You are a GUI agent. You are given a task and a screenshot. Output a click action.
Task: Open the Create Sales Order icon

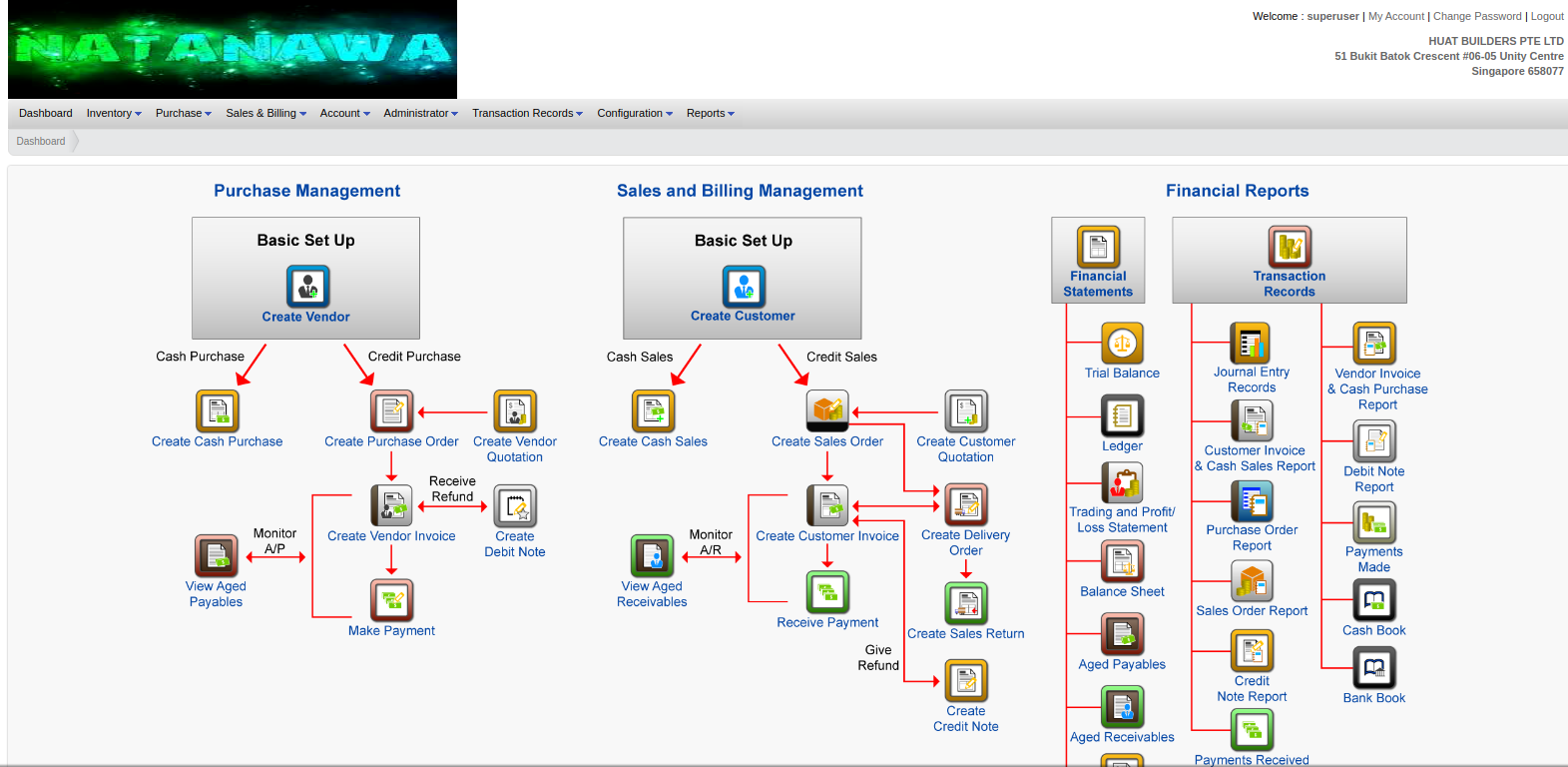[x=826, y=410]
